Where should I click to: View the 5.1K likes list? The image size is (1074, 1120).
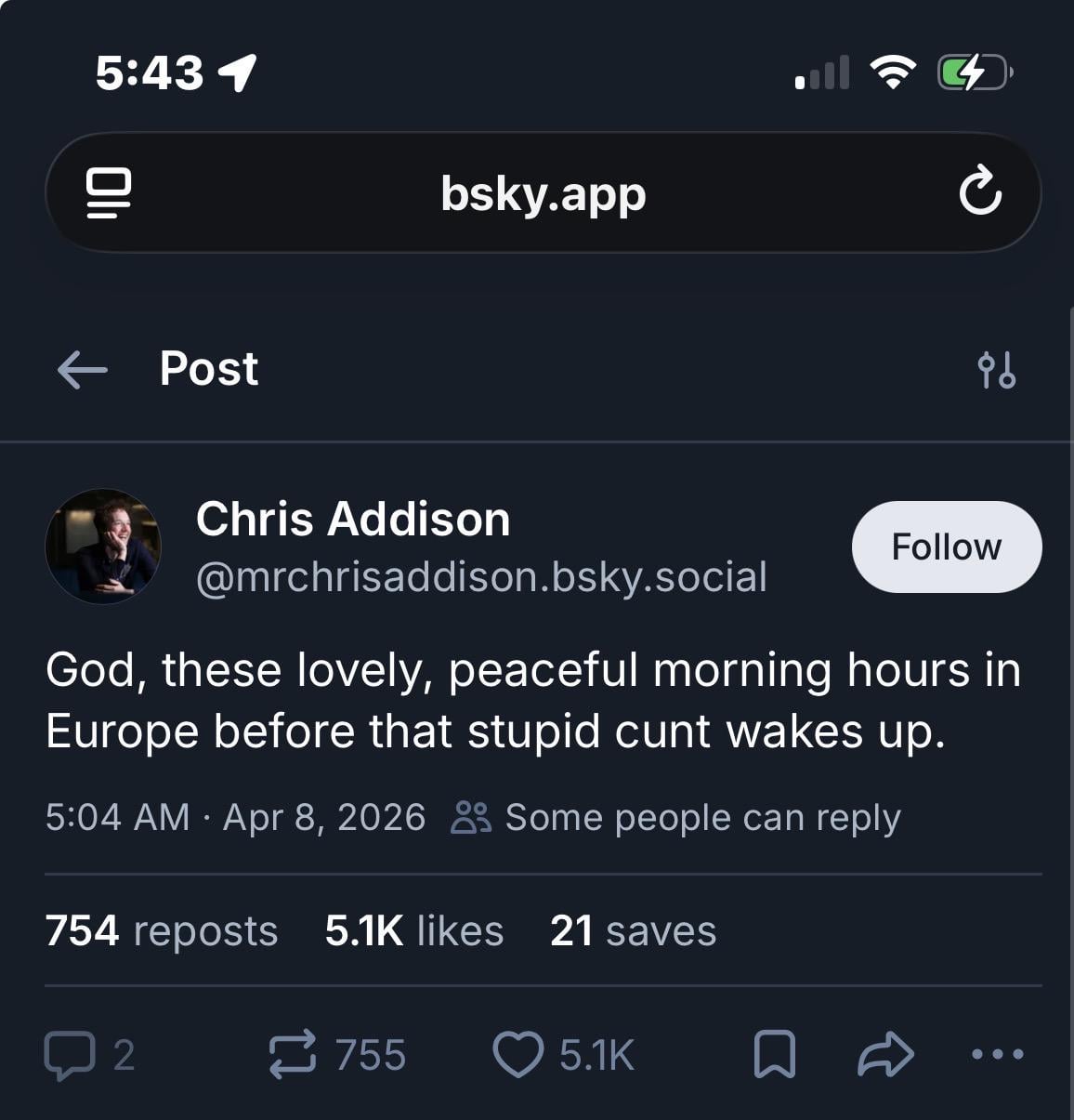tap(414, 930)
